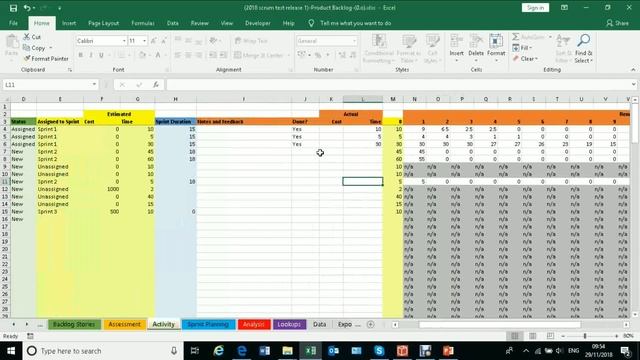The image size is (640, 360).
Task: Activate the Format Painter brush
Action: [x=46, y=59]
